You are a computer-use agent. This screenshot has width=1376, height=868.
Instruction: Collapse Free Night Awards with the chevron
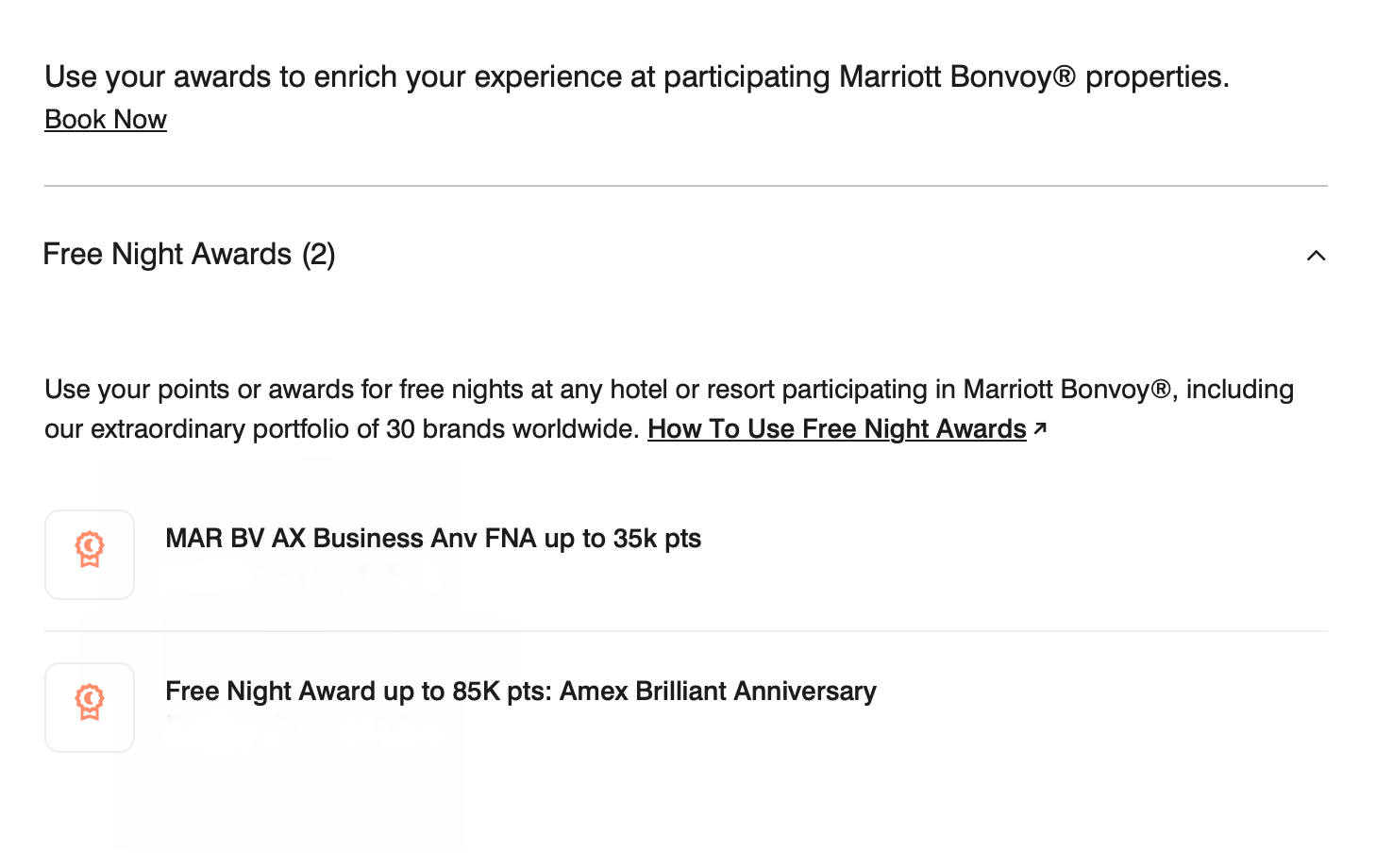[1316, 256]
